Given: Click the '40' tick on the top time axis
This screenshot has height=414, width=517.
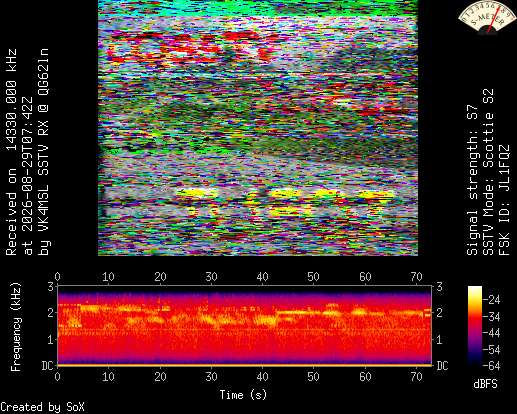Looking at the screenshot, I should tap(263, 277).
